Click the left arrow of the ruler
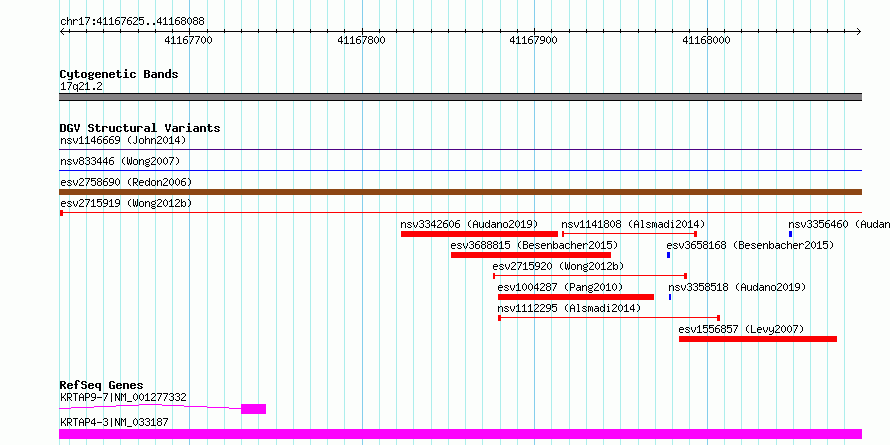Image resolution: width=890 pixels, height=445 pixels. [x=62, y=31]
